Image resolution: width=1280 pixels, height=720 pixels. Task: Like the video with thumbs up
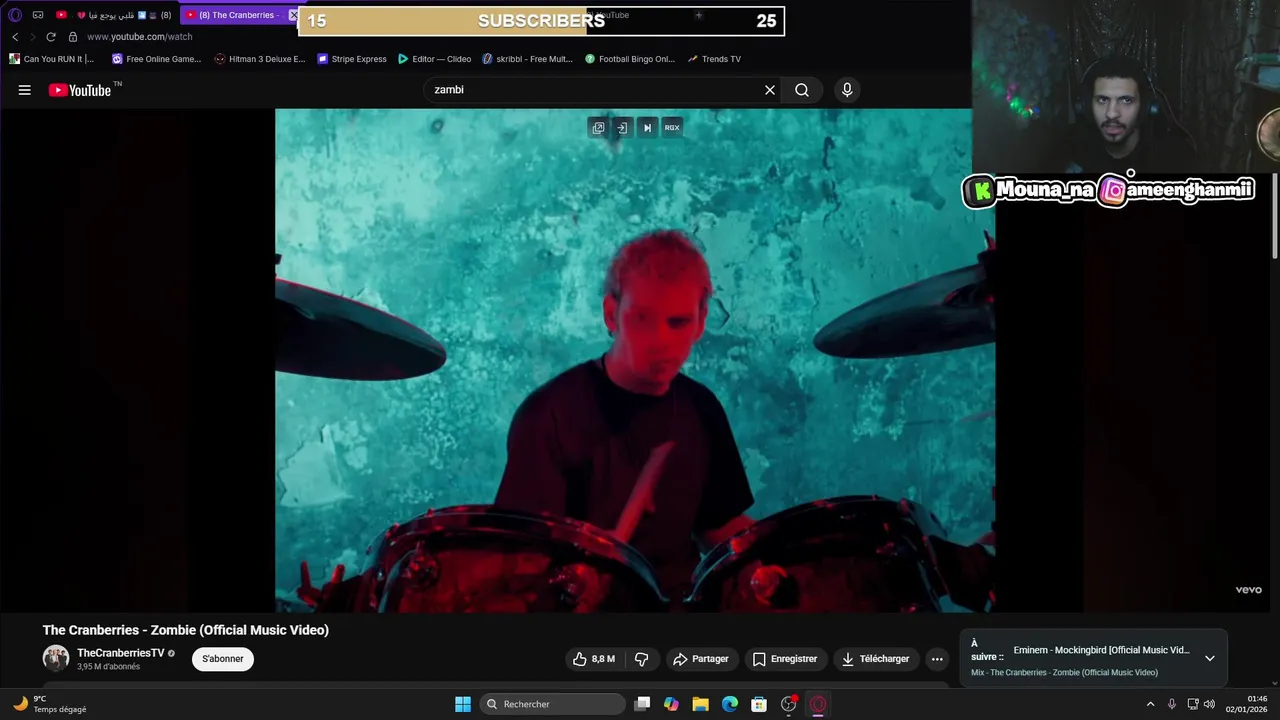594,659
